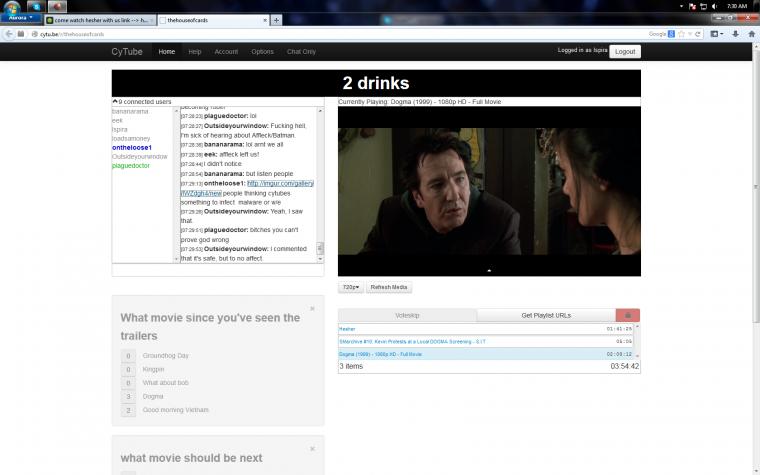
Task: Open the Hesher playlist item
Action: click(485, 329)
